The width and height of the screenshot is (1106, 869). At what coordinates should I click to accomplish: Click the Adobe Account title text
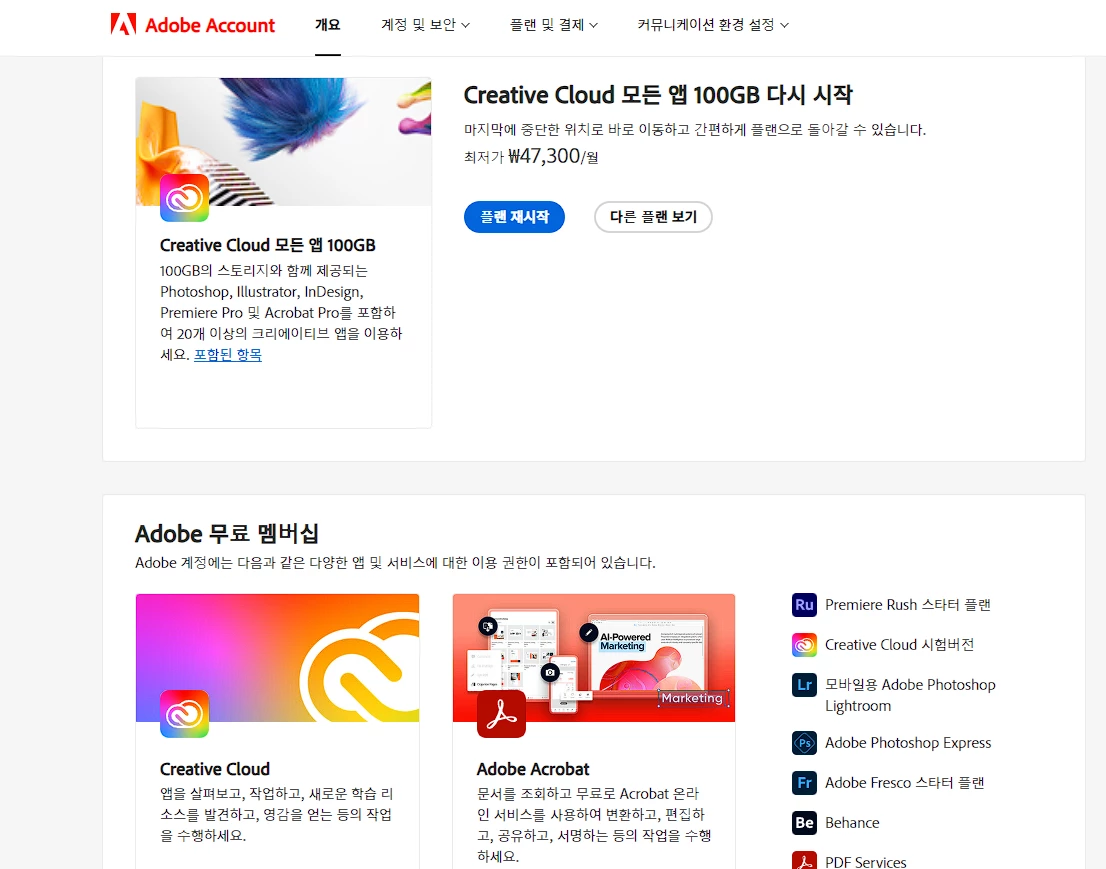(210, 25)
